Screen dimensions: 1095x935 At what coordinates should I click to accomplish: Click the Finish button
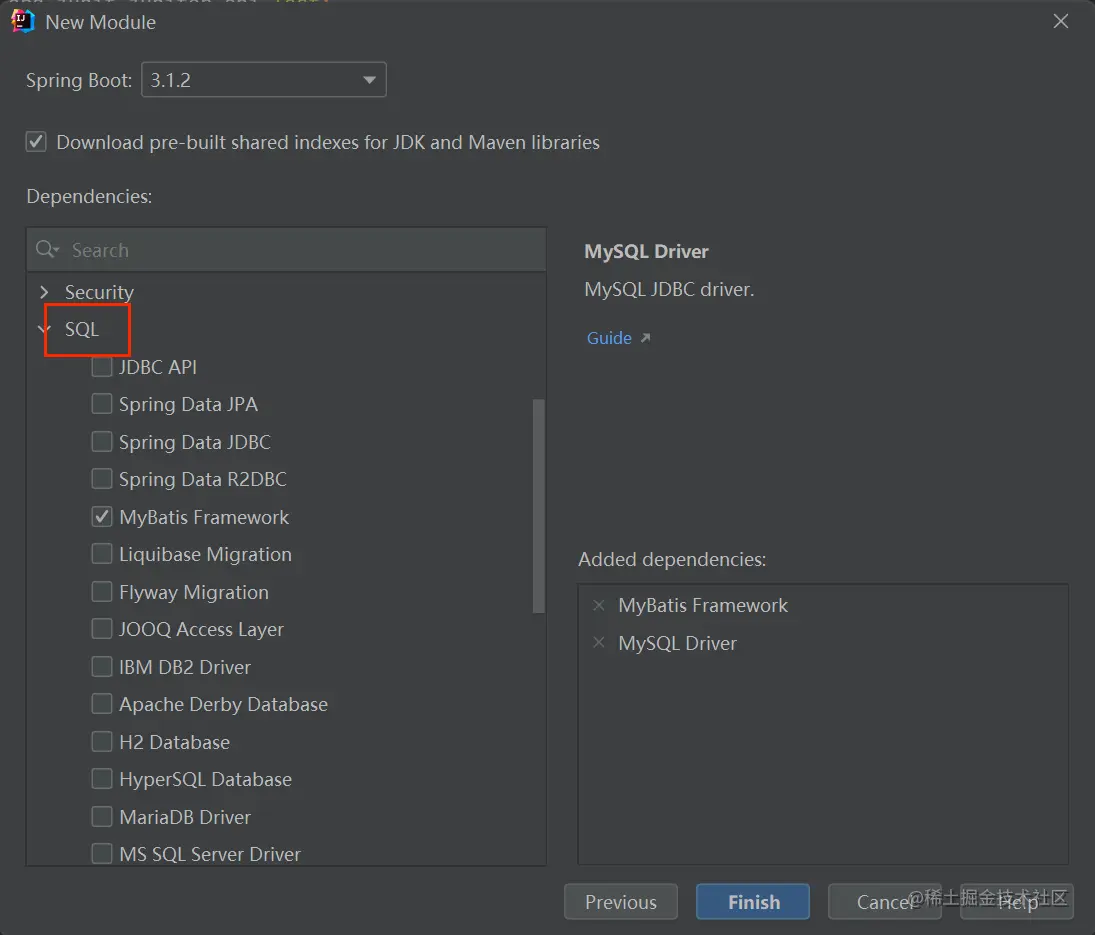753,902
